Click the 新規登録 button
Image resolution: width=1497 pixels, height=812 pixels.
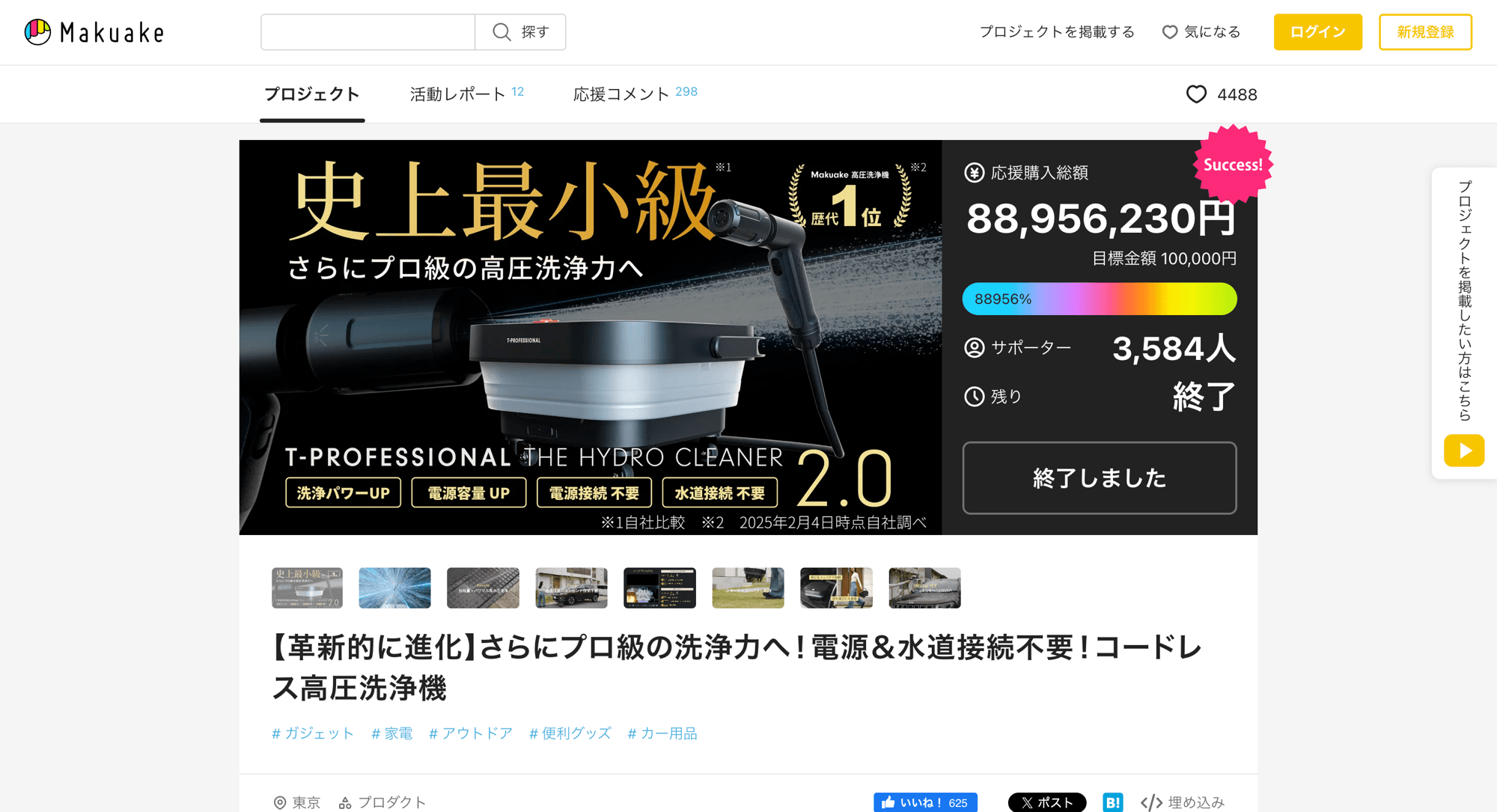tap(1424, 32)
